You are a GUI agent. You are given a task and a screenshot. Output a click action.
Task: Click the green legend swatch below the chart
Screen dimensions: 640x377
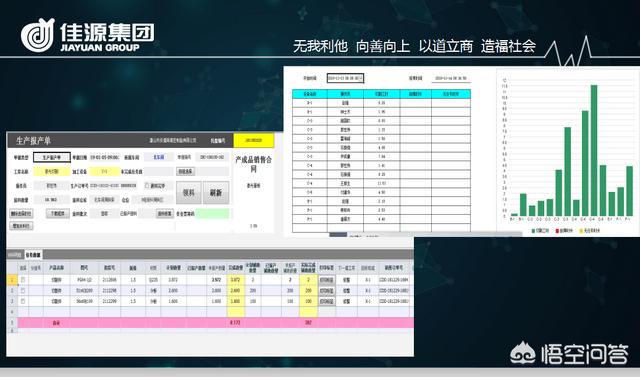tap(533, 231)
